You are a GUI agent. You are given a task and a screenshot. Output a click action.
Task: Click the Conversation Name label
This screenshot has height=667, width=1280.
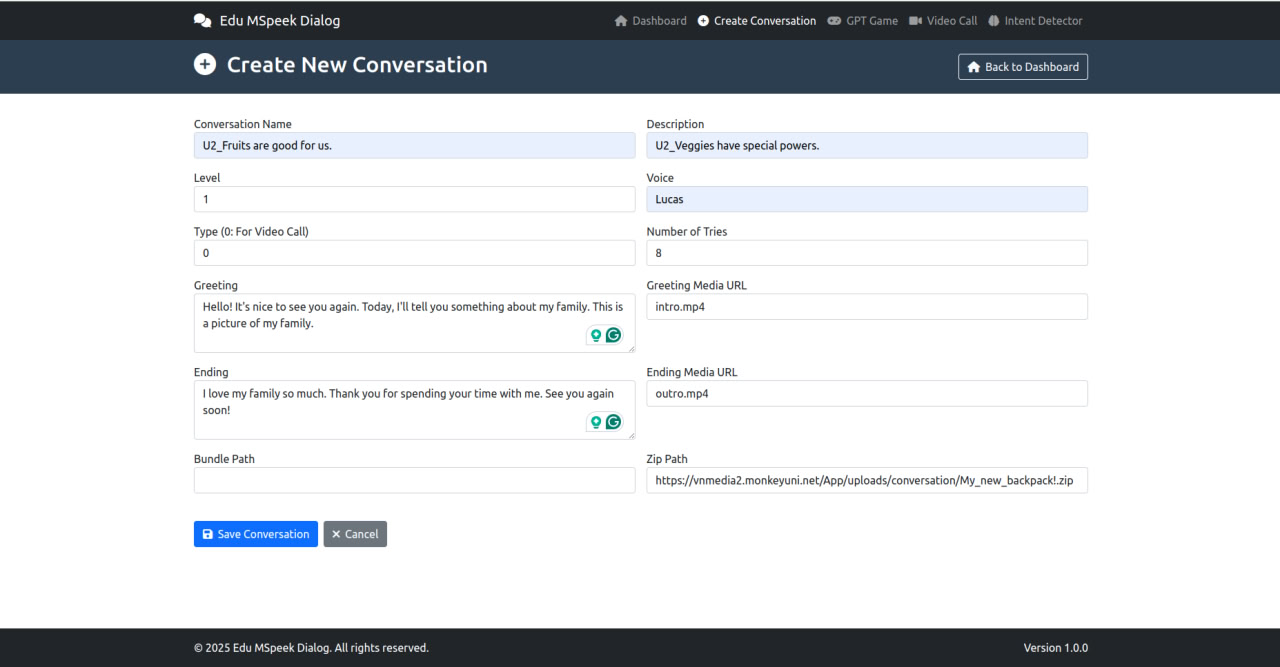[243, 124]
